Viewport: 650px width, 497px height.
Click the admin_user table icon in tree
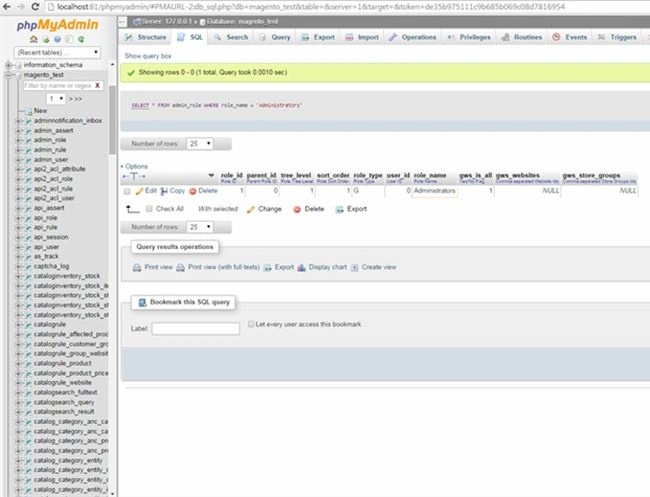29,160
